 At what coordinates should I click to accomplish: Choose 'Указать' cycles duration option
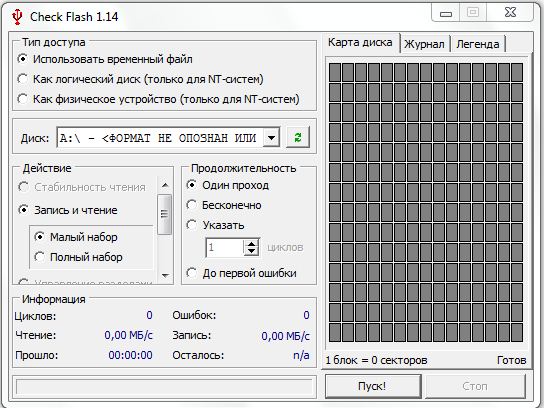coord(215,225)
